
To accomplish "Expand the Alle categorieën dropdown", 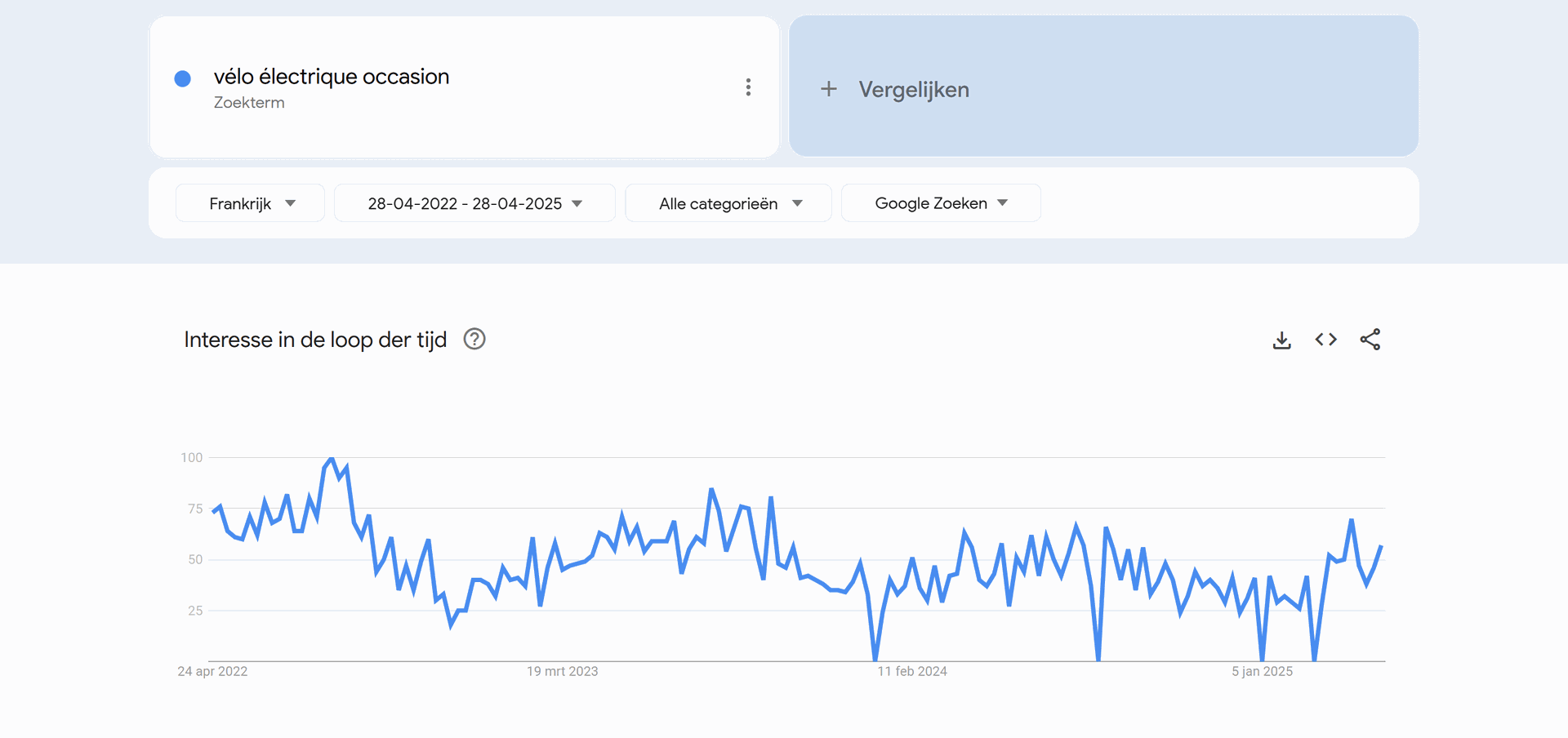I will coord(728,203).
